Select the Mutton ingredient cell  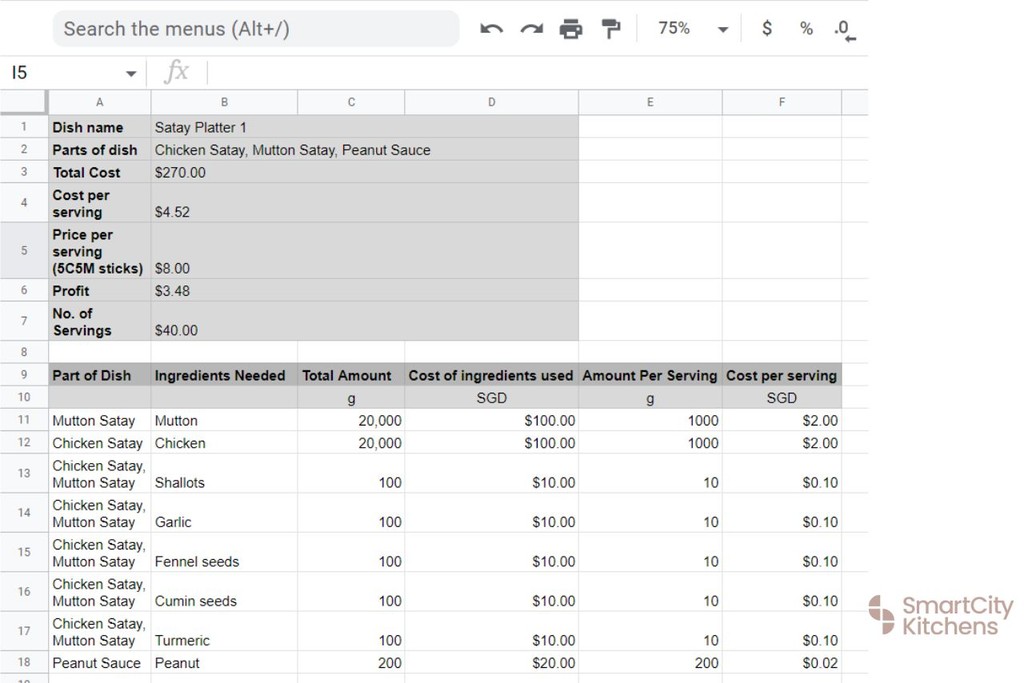point(224,420)
